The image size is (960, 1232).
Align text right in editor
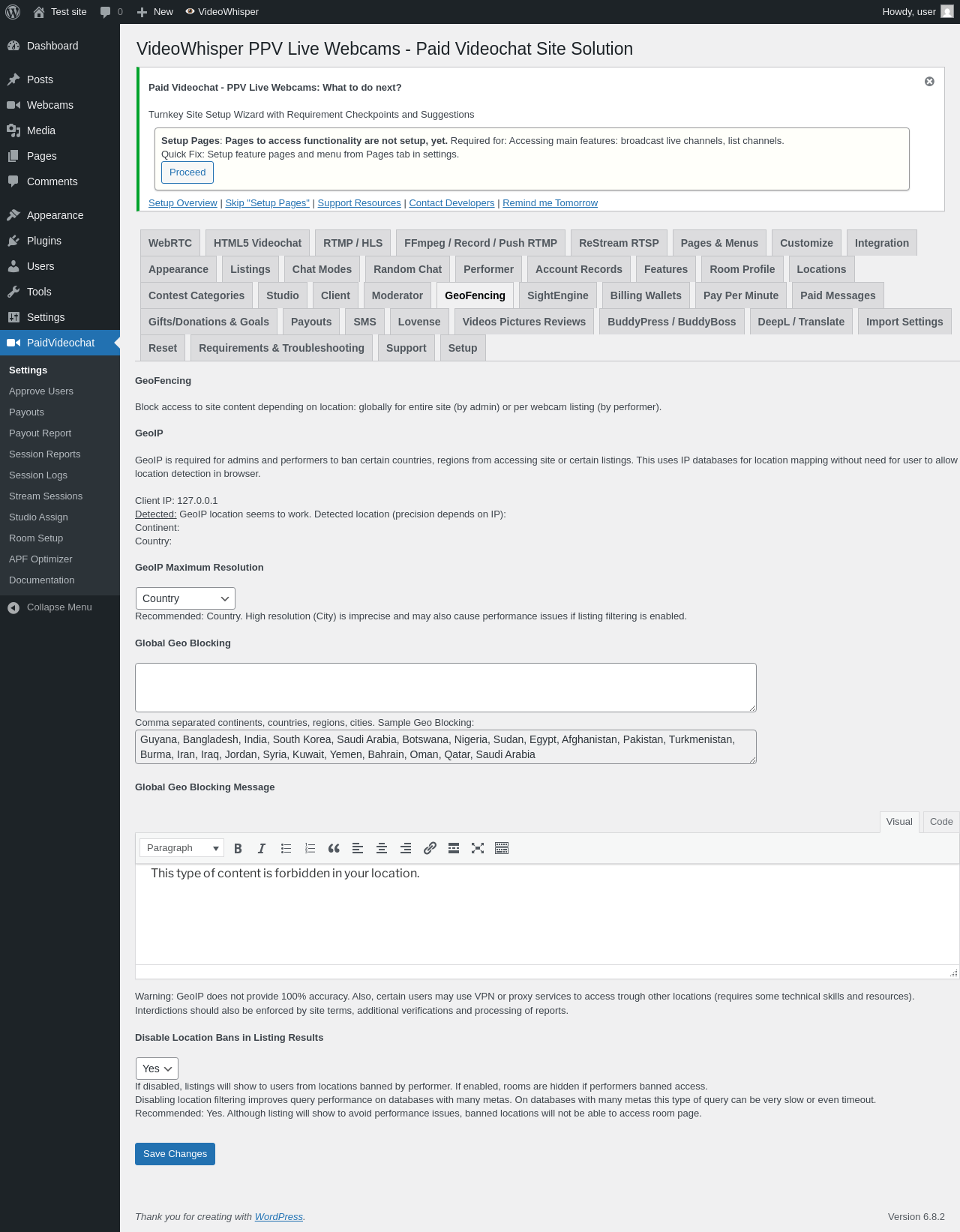[406, 848]
